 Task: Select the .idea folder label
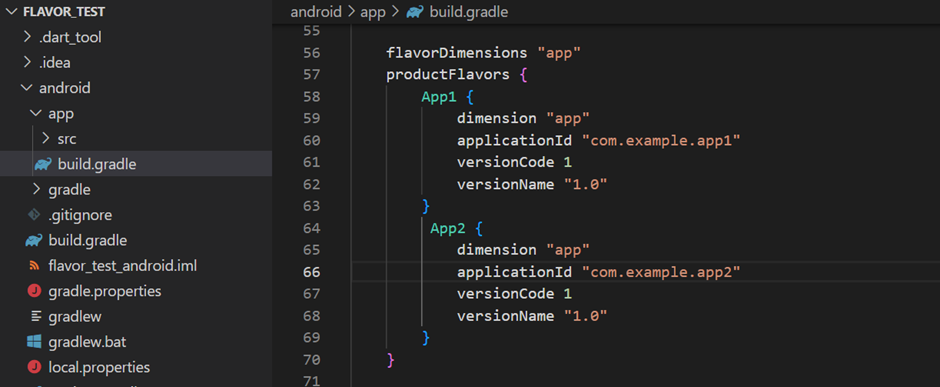tap(55, 62)
